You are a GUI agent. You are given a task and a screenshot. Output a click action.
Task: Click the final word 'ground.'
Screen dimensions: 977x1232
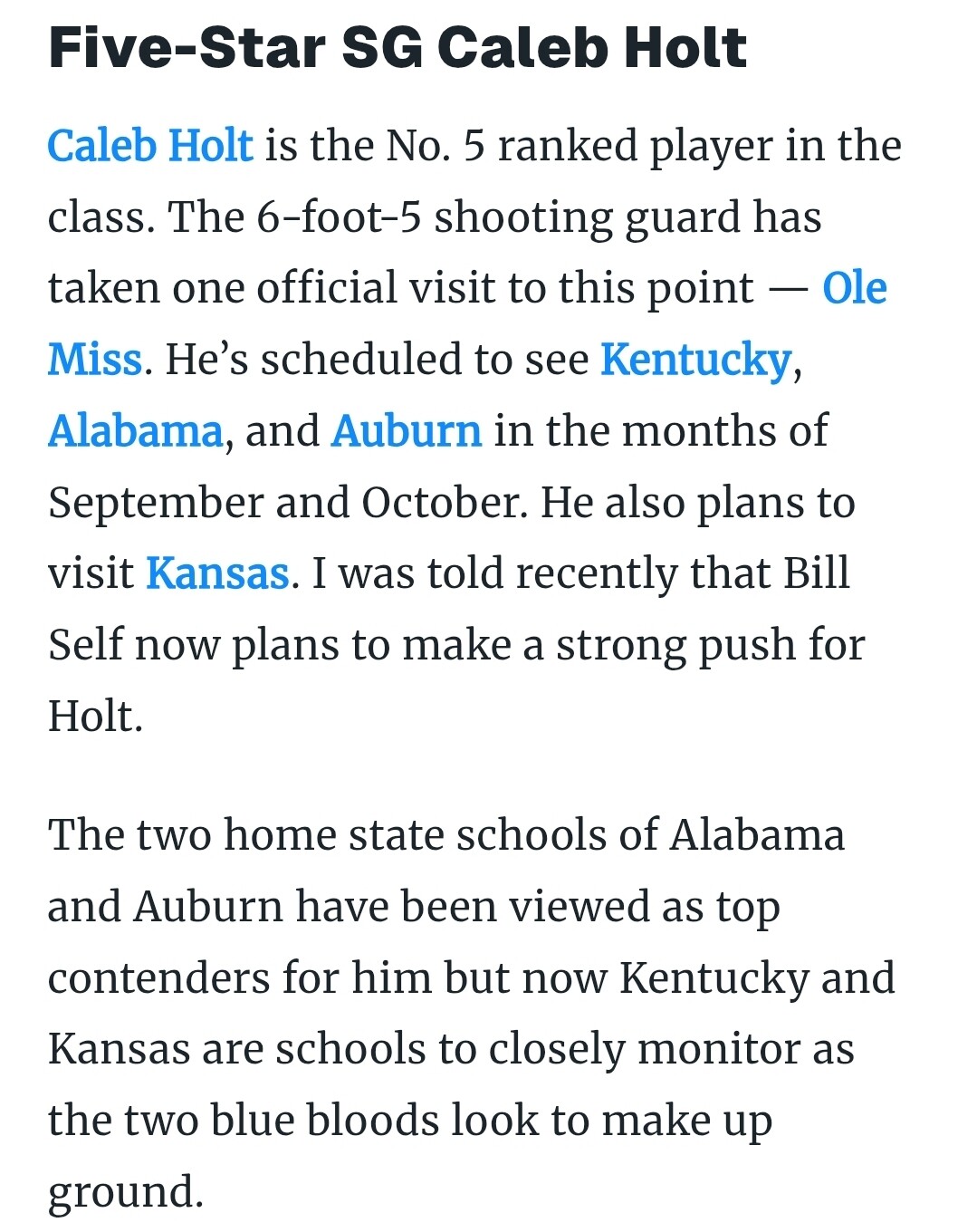click(x=125, y=1194)
